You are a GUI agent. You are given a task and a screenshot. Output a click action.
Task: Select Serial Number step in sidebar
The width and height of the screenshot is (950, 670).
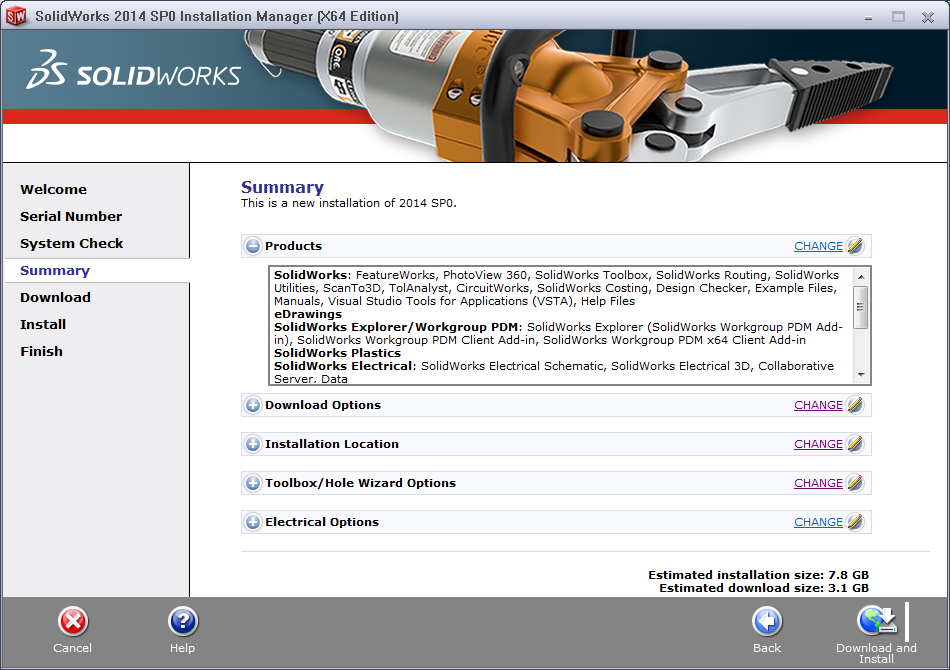coord(71,216)
